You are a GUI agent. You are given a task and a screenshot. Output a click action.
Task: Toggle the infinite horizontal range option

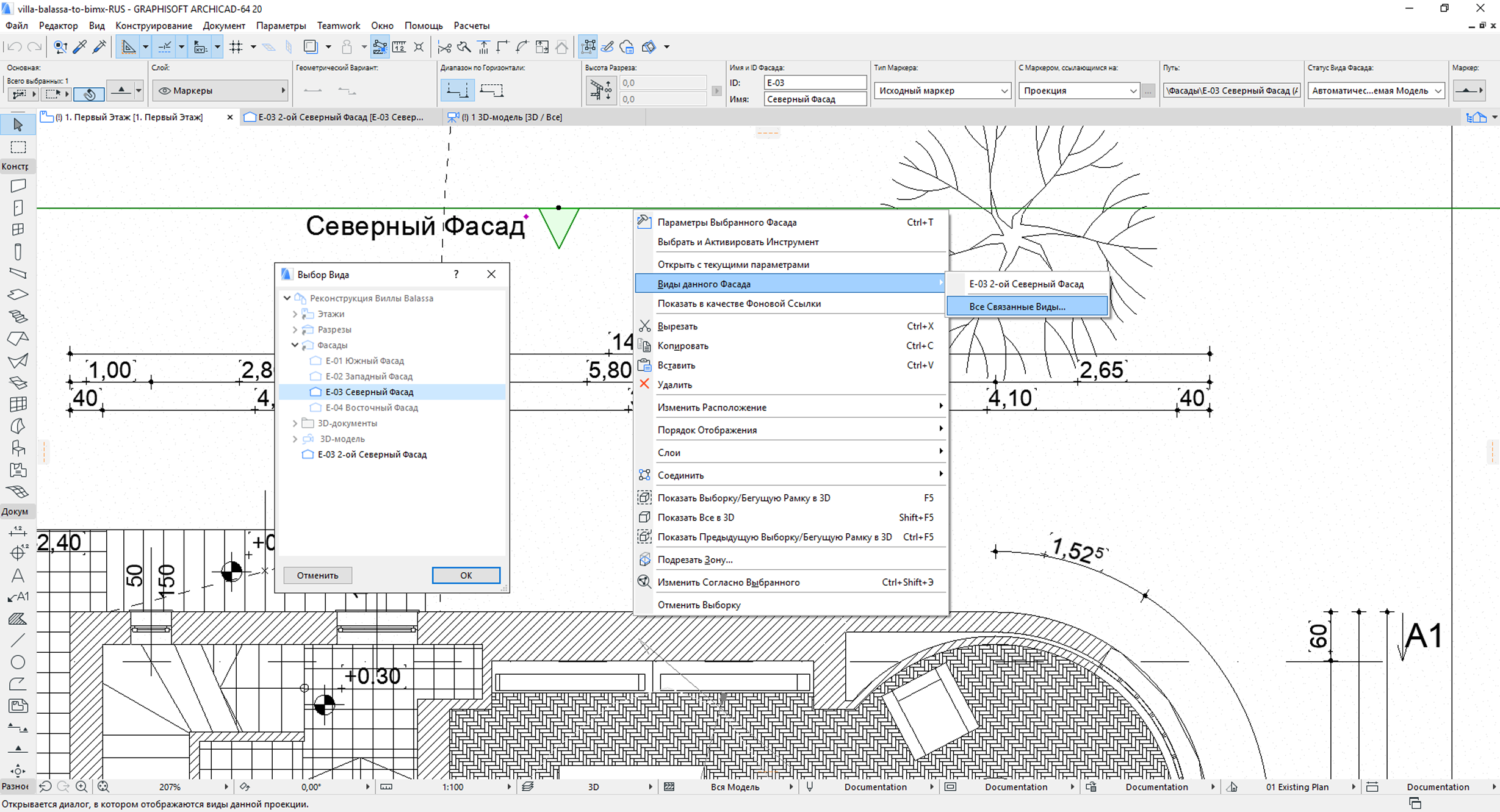(x=457, y=90)
